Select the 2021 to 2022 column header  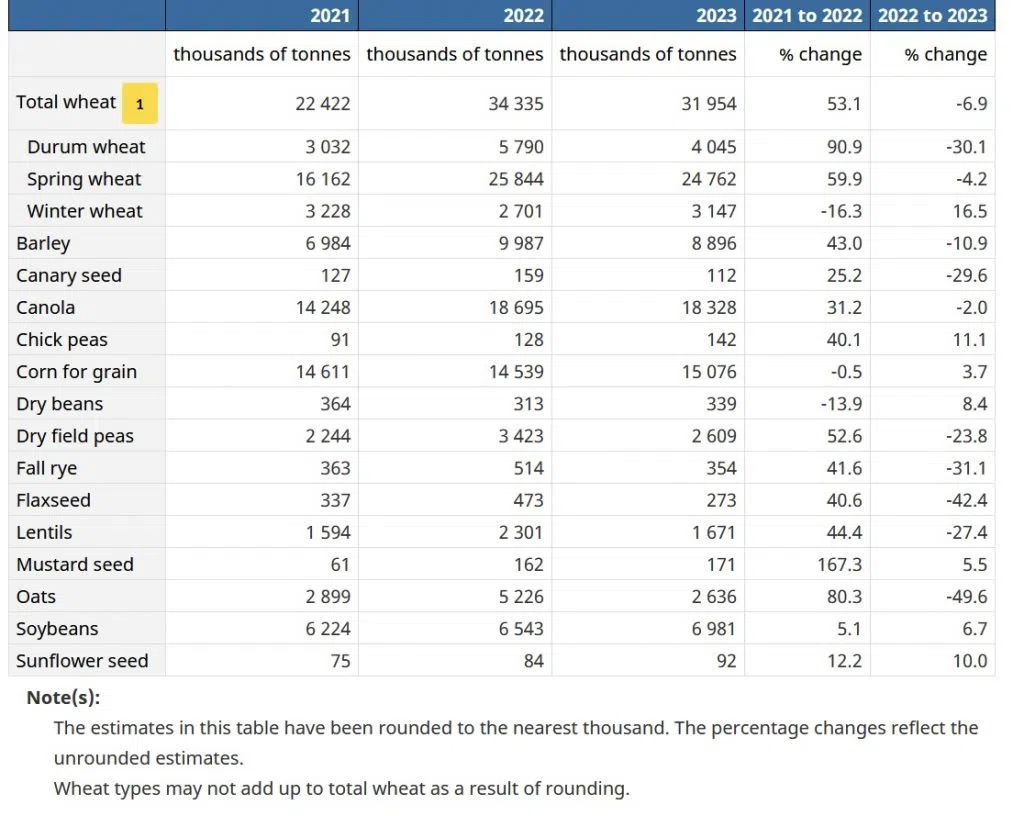(x=807, y=15)
